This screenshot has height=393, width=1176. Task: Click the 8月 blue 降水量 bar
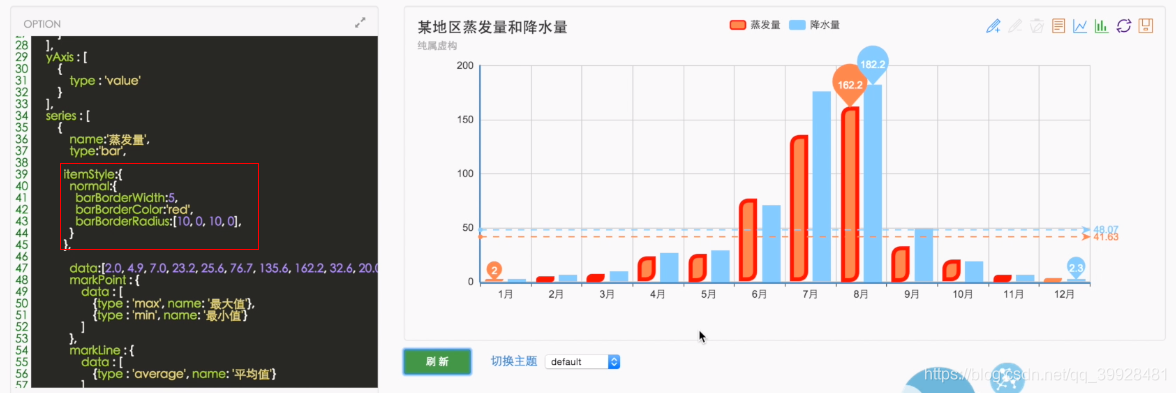click(872, 184)
